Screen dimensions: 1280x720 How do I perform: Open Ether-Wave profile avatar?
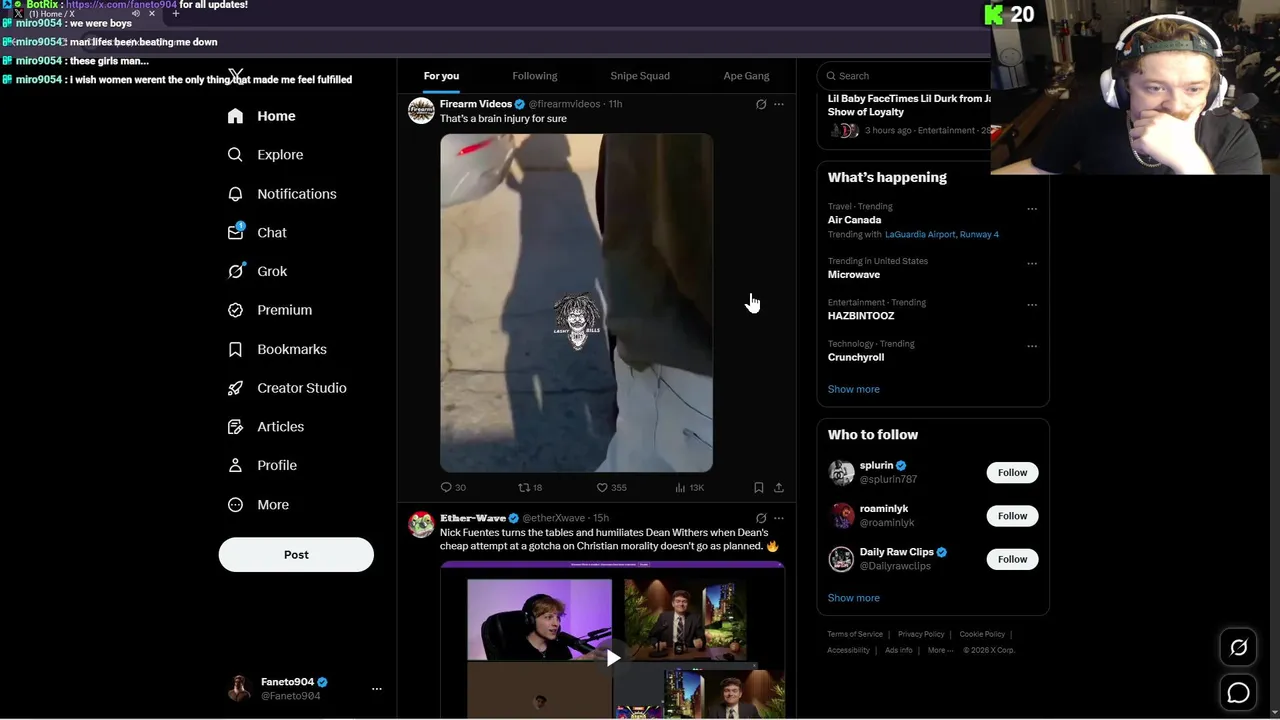[421, 525]
